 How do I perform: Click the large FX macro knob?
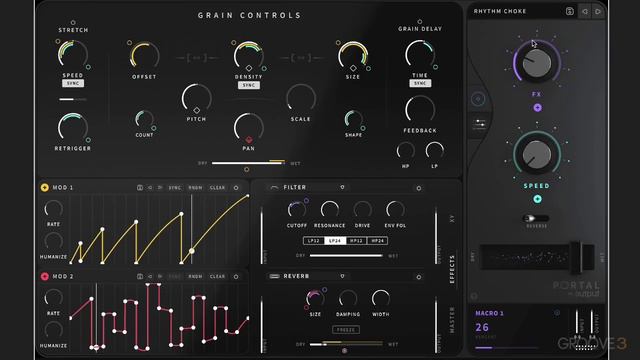(x=537, y=63)
